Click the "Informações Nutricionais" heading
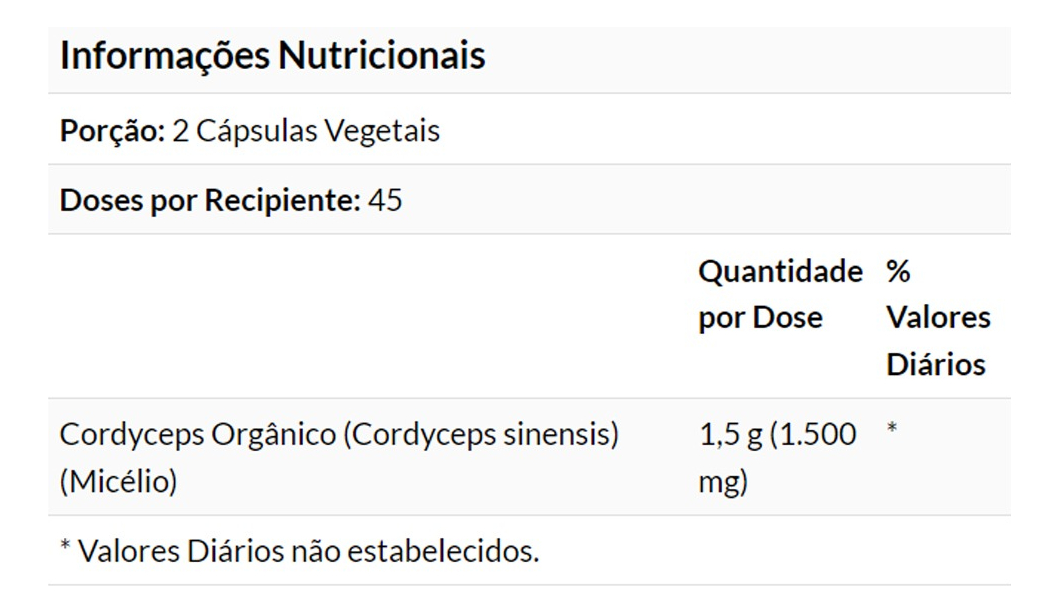1059x613 pixels. 272,55
